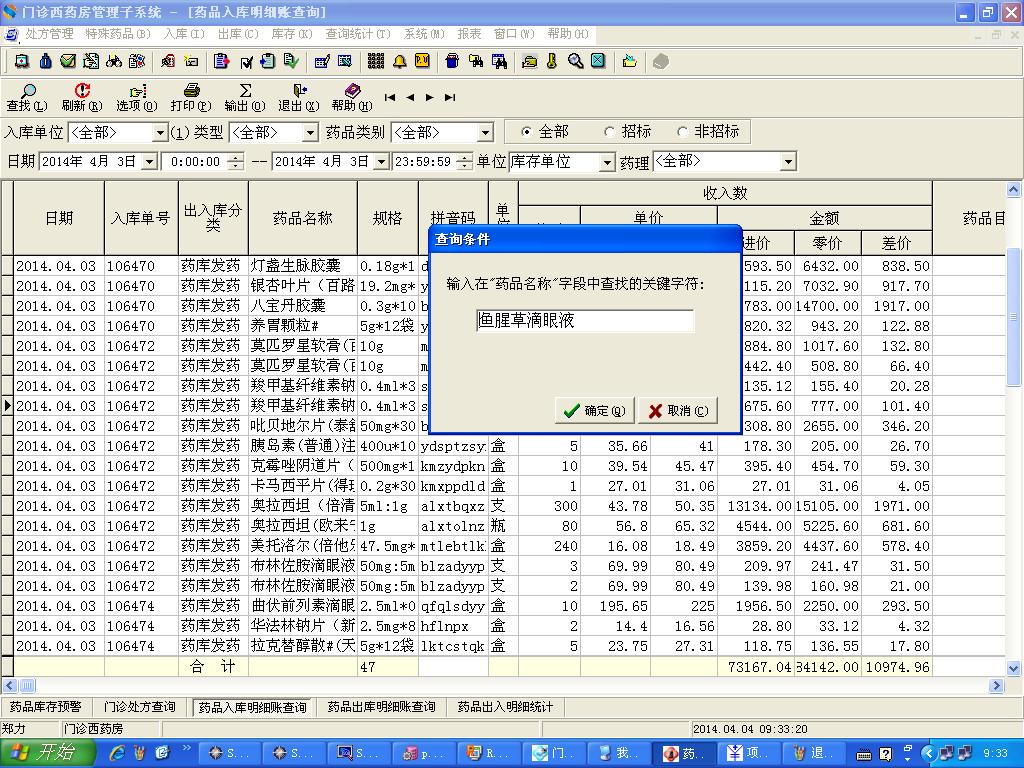Click the 刷新(R) refresh button

pos(82,97)
